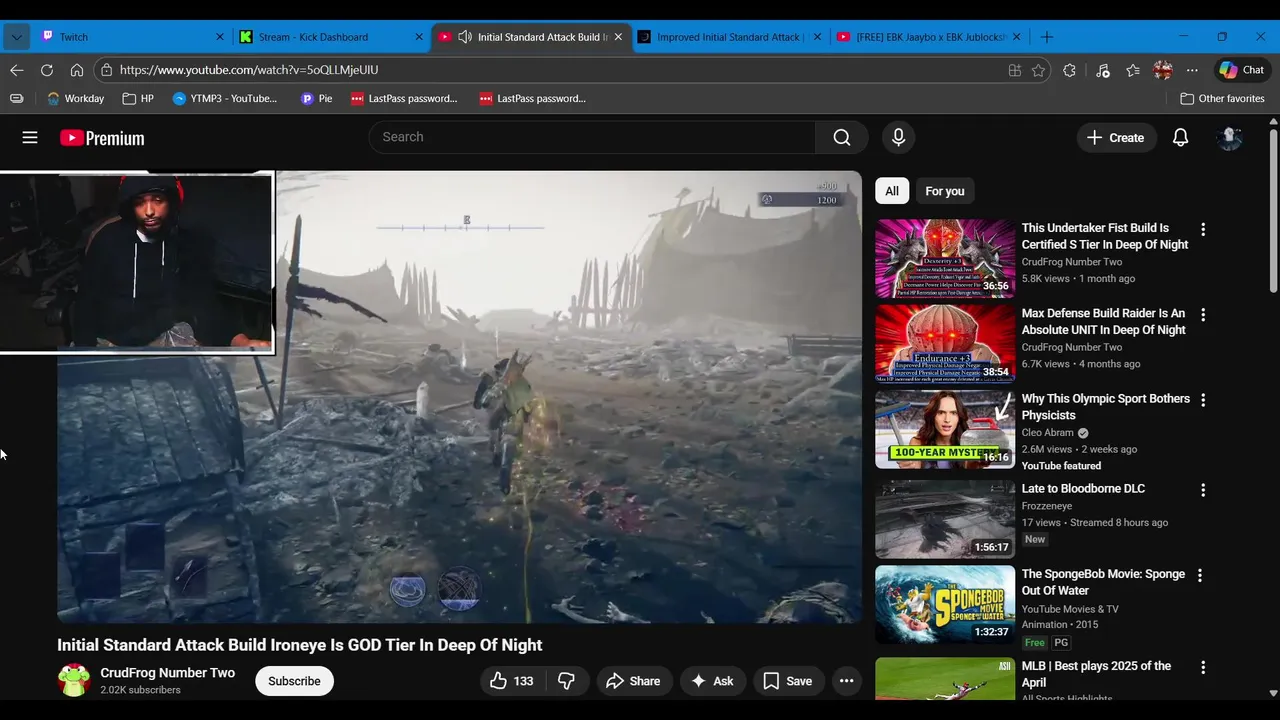
Task: Open options for Max Defense Build Raider video
Action: click(x=1203, y=314)
